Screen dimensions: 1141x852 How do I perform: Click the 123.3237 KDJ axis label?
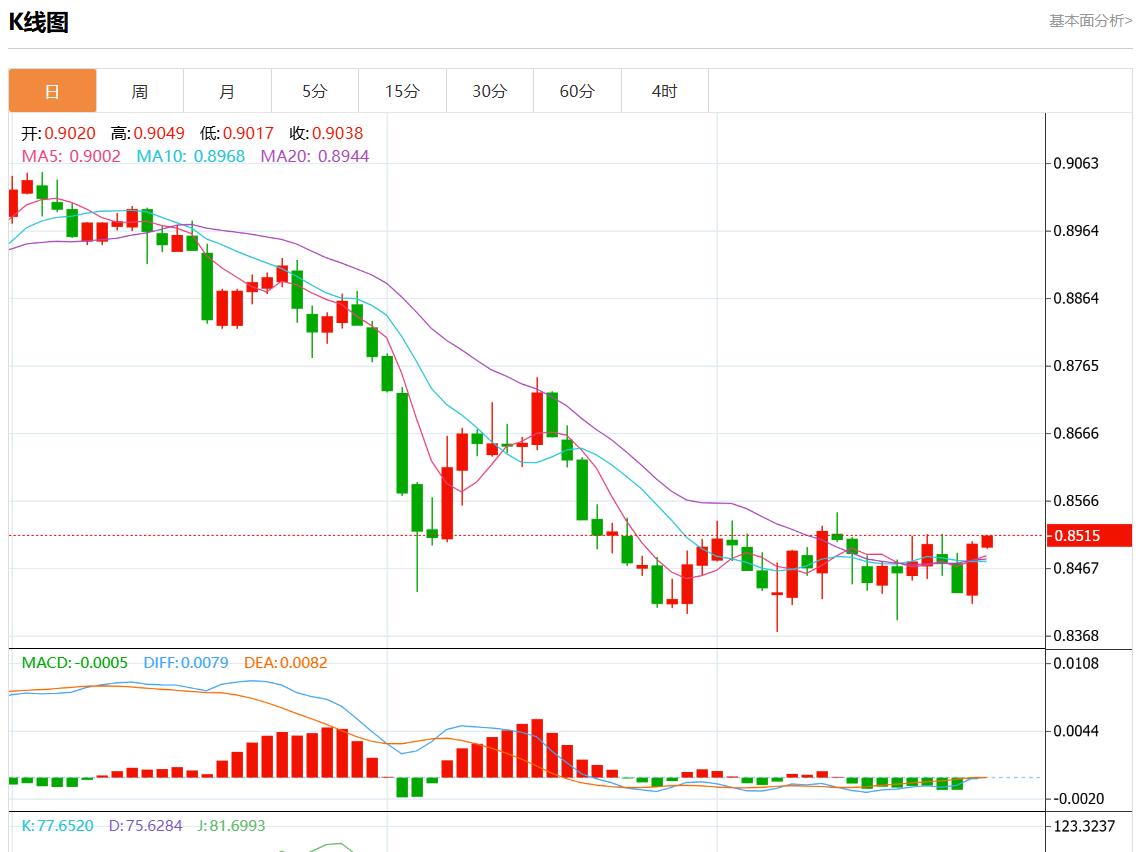[1084, 827]
